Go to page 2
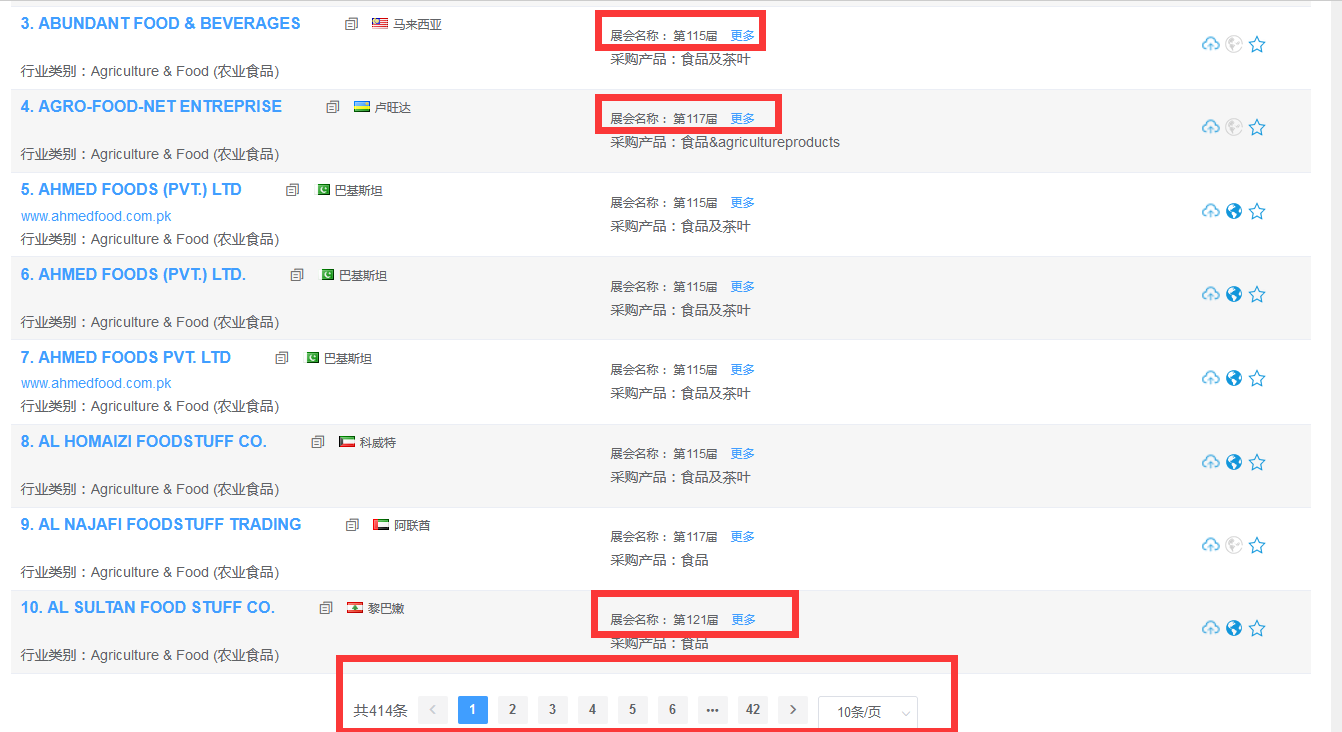 [512, 710]
